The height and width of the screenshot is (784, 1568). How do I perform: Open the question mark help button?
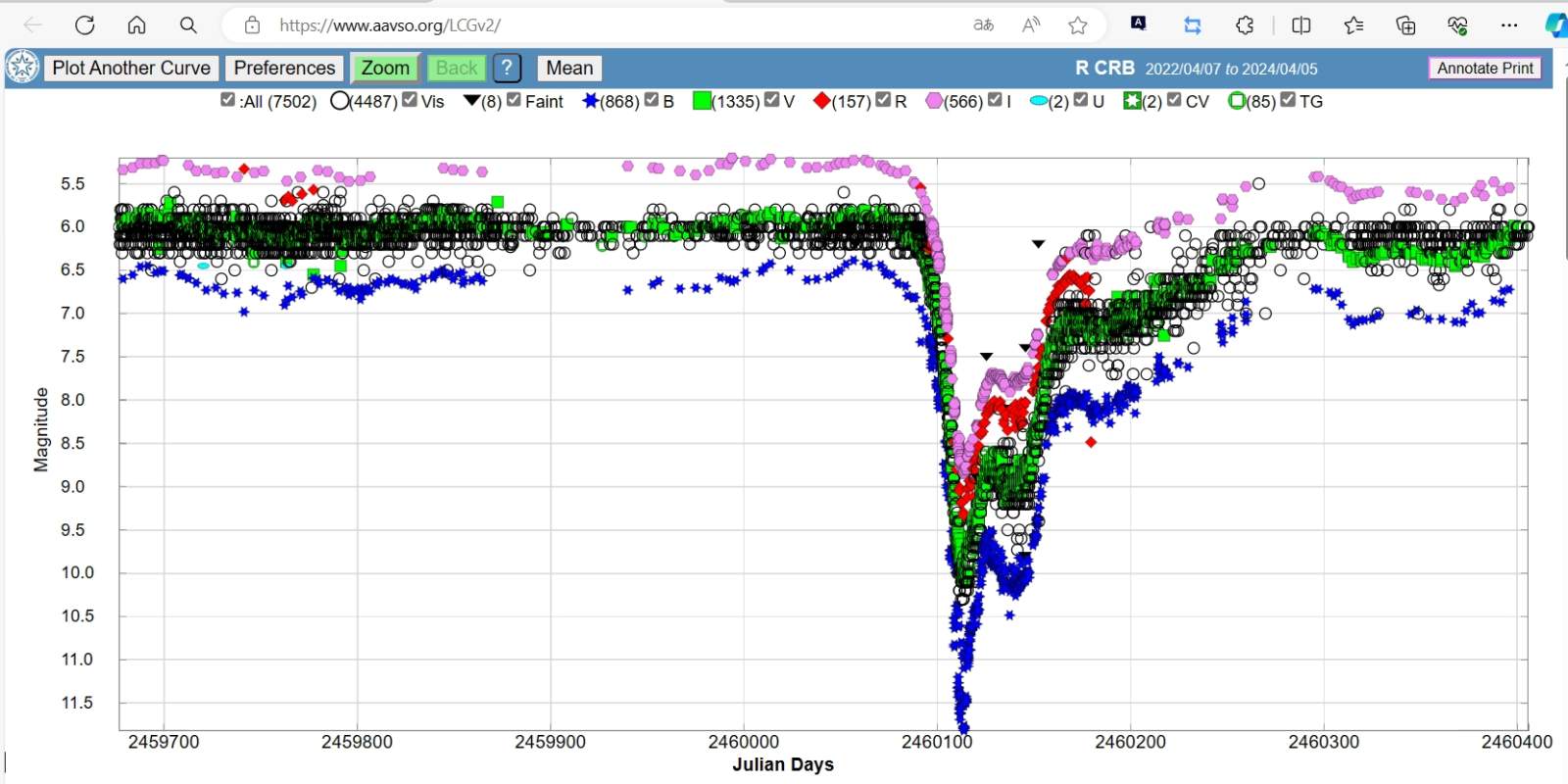[x=507, y=68]
